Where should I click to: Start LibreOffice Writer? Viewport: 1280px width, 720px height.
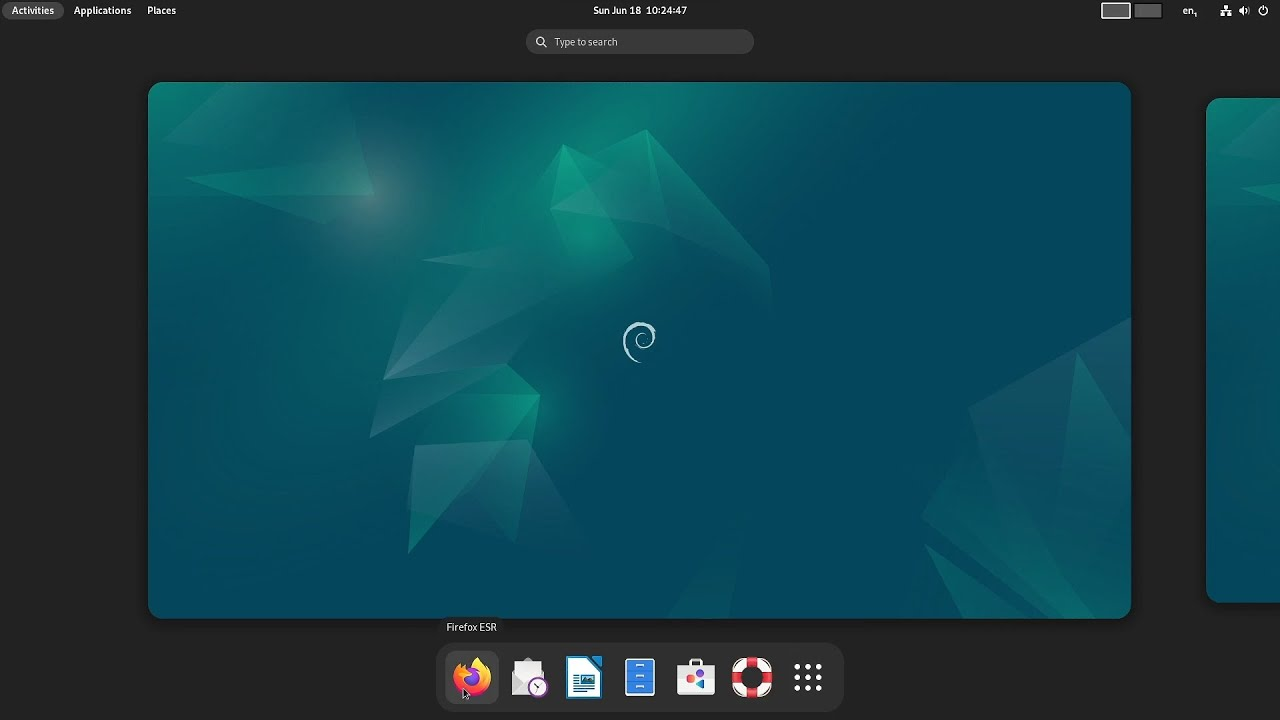point(583,677)
